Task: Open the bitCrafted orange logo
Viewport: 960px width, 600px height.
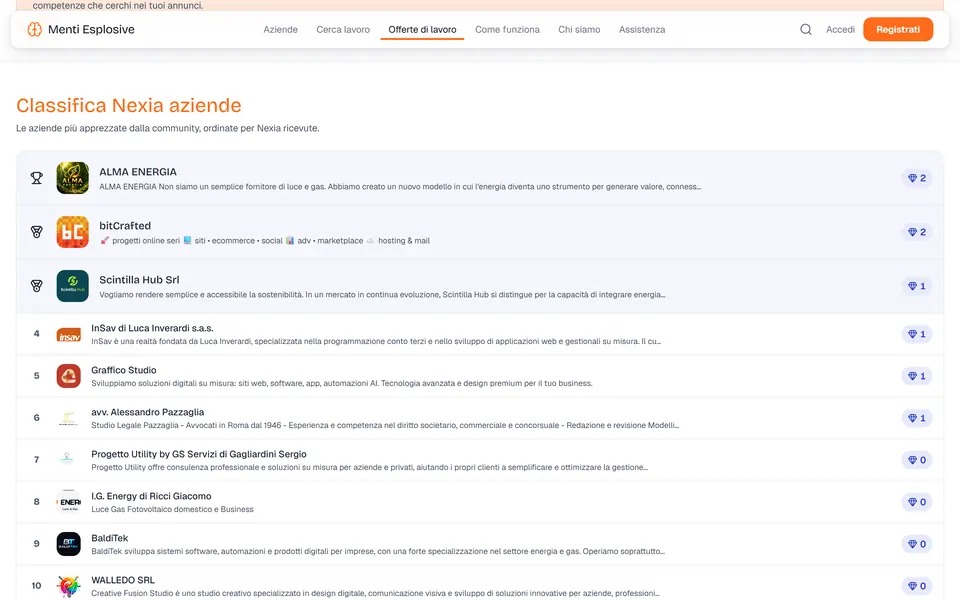Action: [x=72, y=232]
